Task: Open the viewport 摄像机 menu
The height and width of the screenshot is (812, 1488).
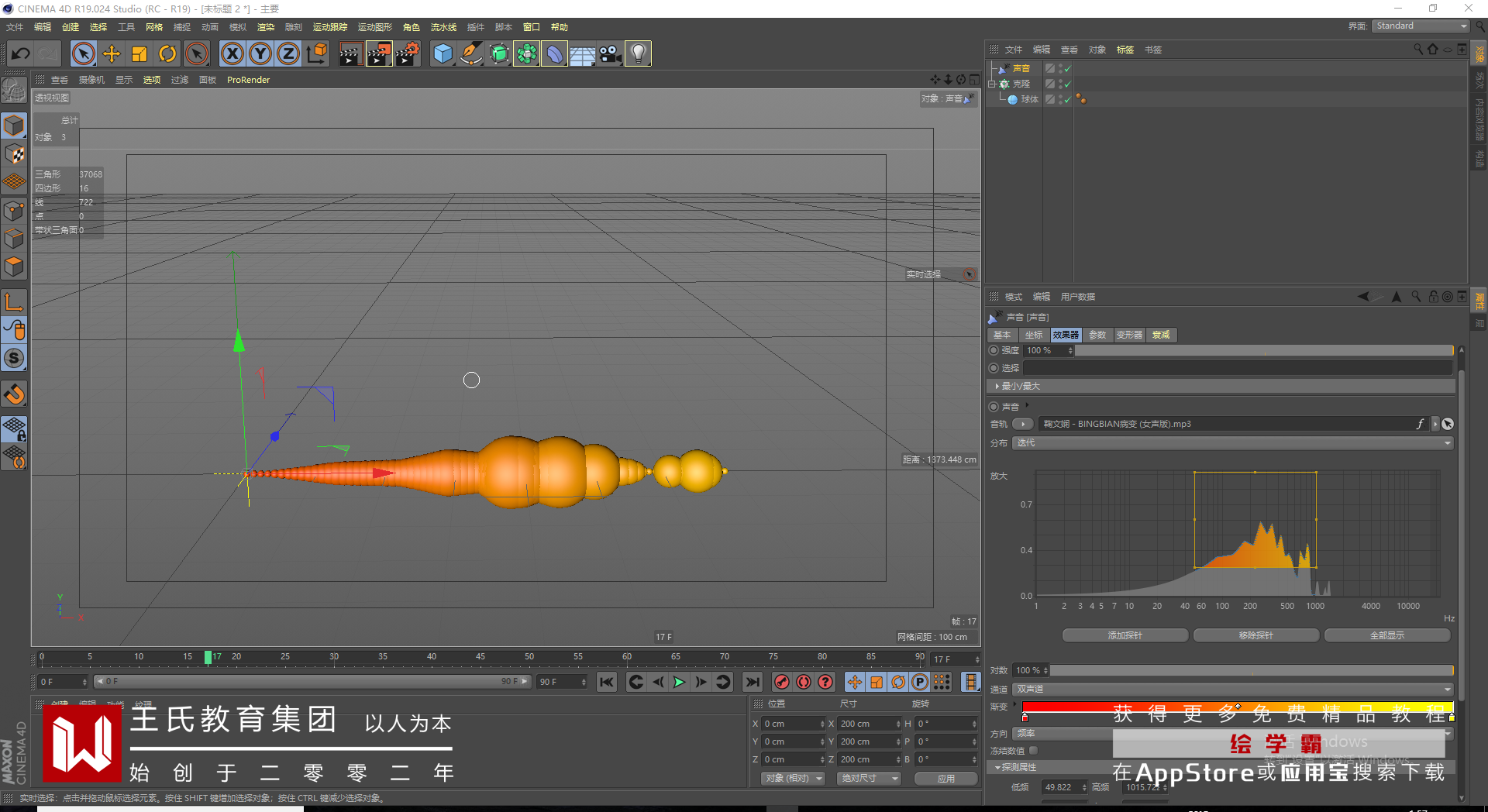Action: click(x=91, y=80)
